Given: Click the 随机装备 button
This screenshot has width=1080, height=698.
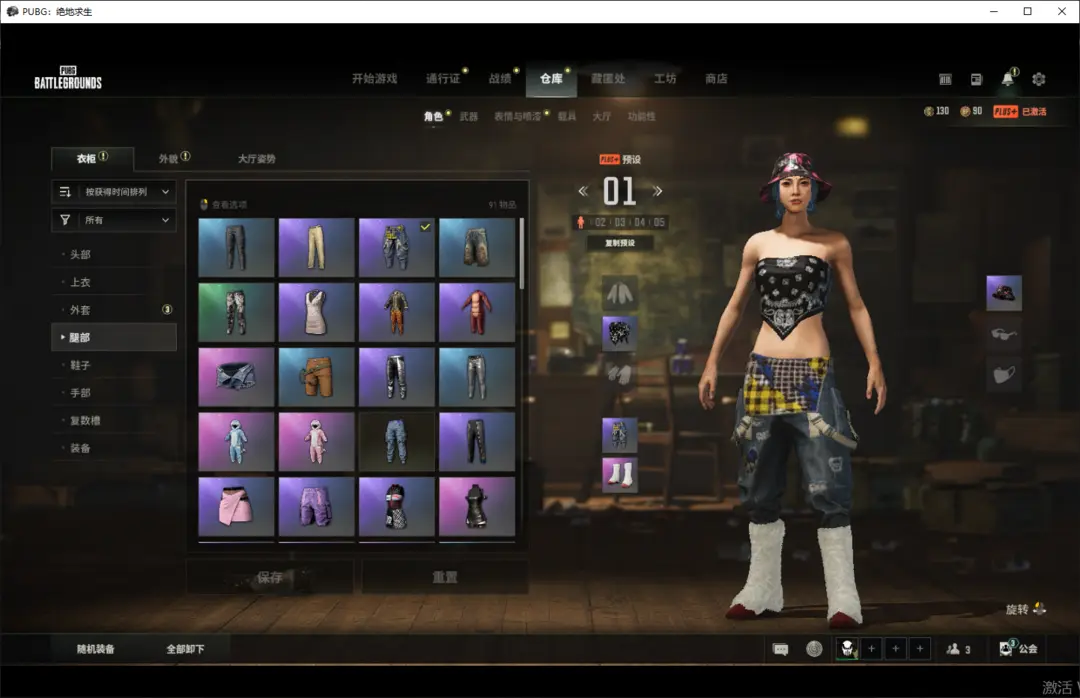Looking at the screenshot, I should [x=96, y=649].
